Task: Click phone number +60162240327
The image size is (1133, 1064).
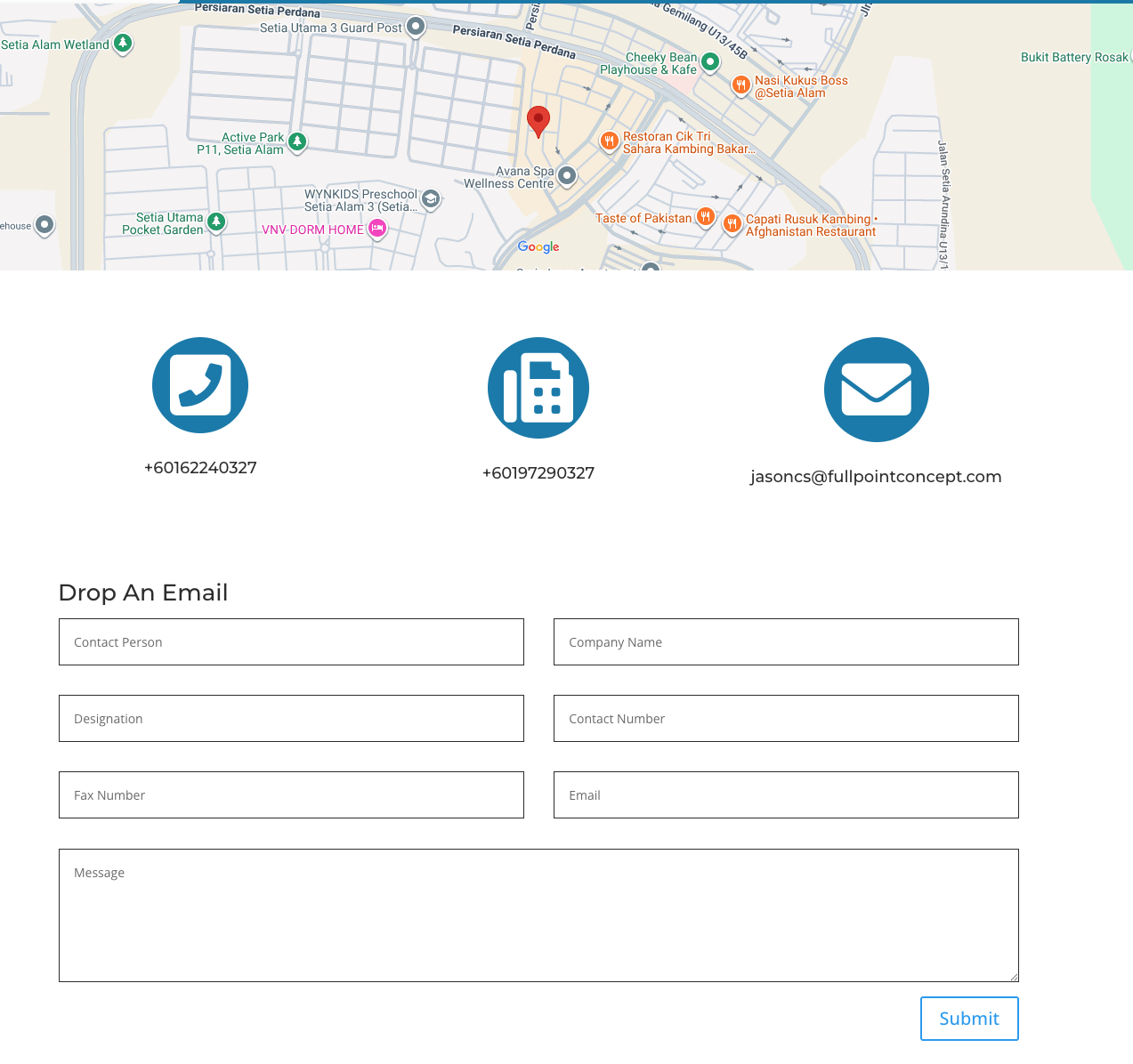Action: (200, 468)
